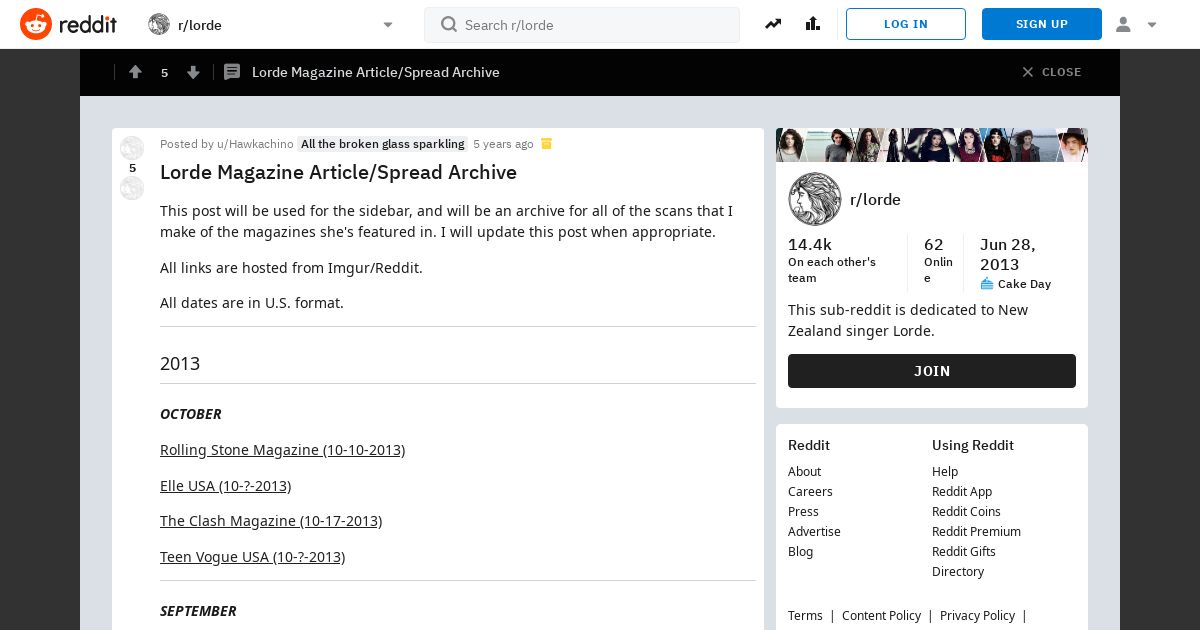Screen dimensions: 1200x630
Task: Upvote the post in the black bar
Action: pos(135,72)
